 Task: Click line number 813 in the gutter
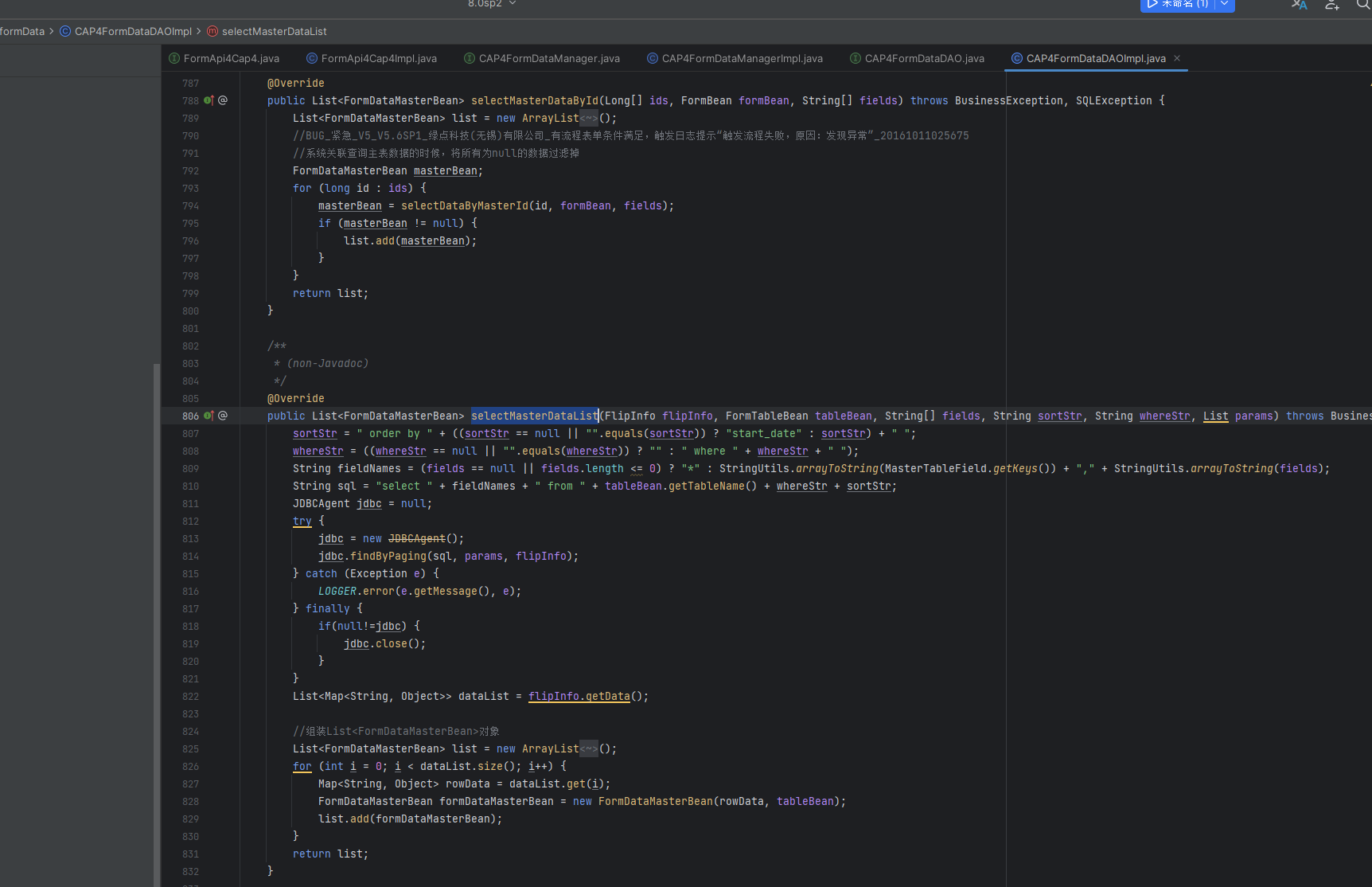190,538
